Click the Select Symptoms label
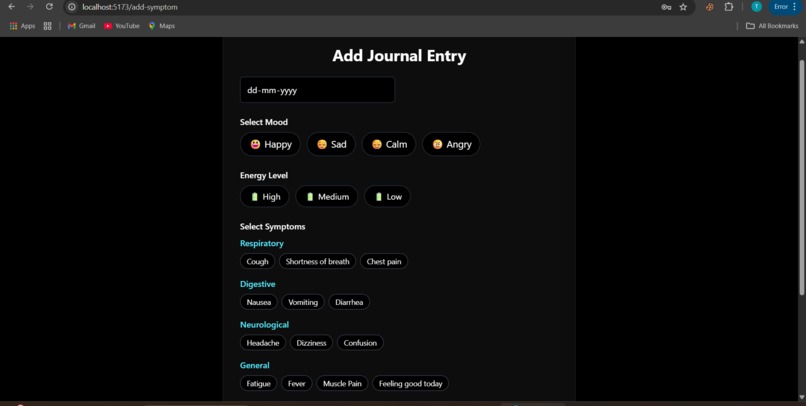806x406 pixels. click(x=272, y=227)
